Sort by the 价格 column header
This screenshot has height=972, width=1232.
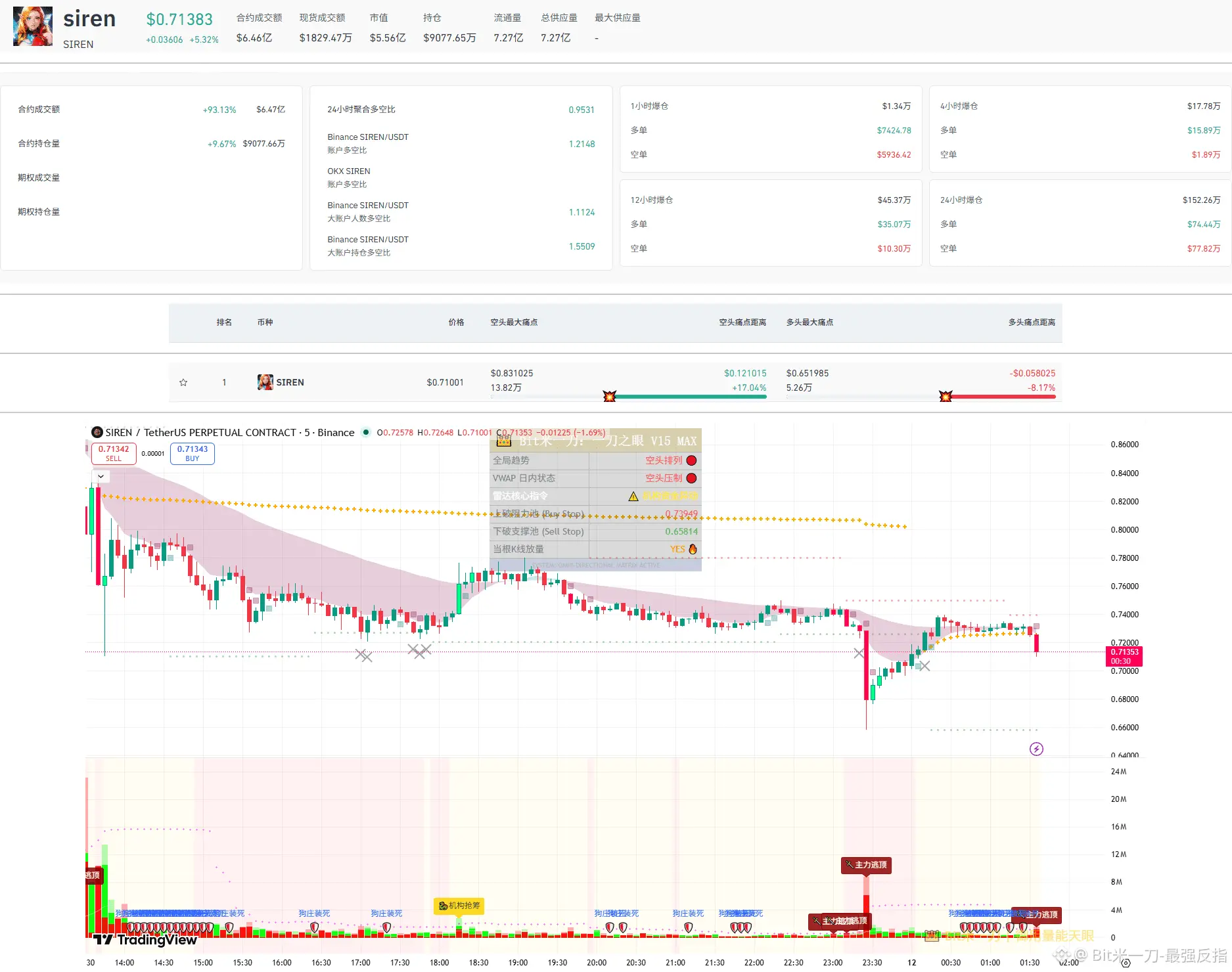coord(456,322)
